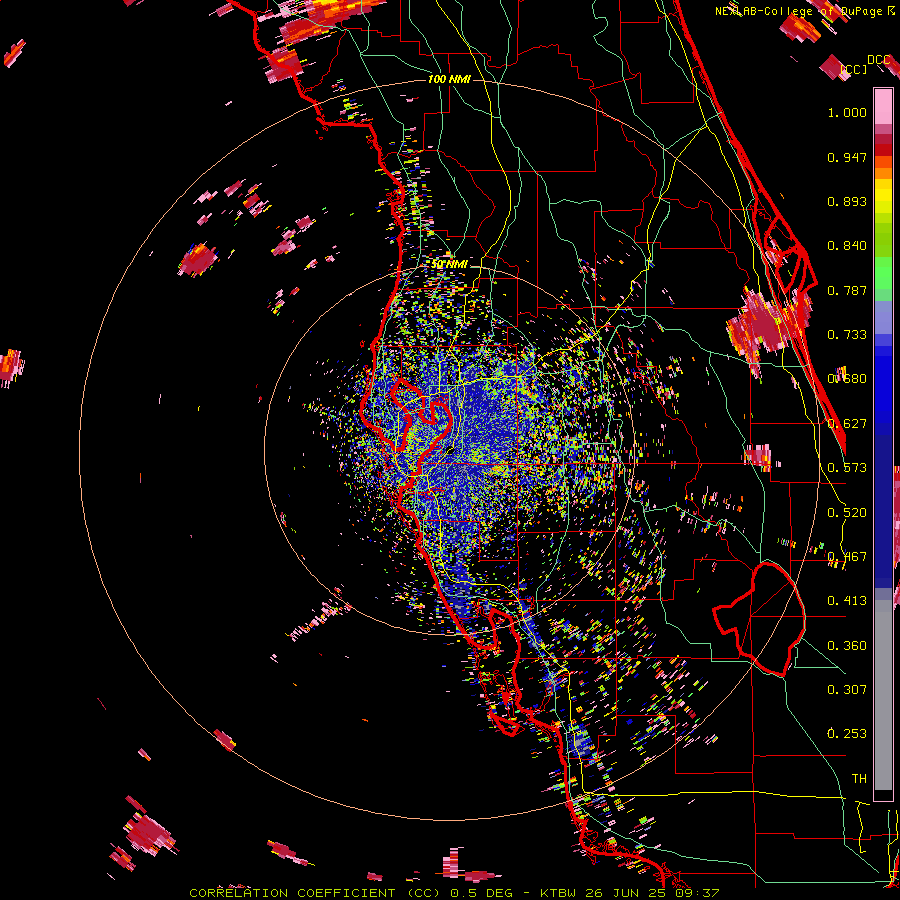This screenshot has width=900, height=900.
Task: Select the 1.000 color scale value
Action: point(847,112)
